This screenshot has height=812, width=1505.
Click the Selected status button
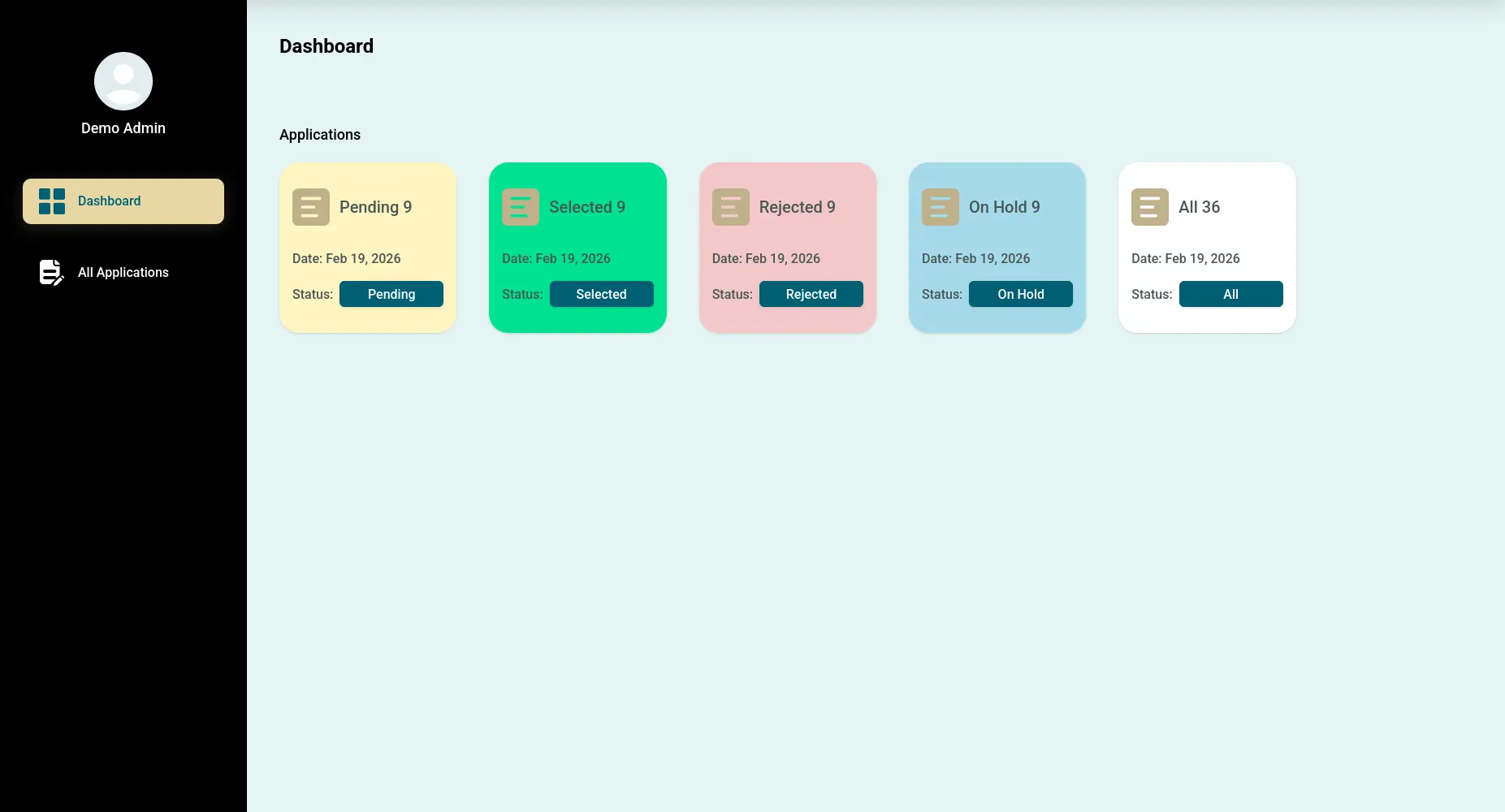[x=602, y=294]
